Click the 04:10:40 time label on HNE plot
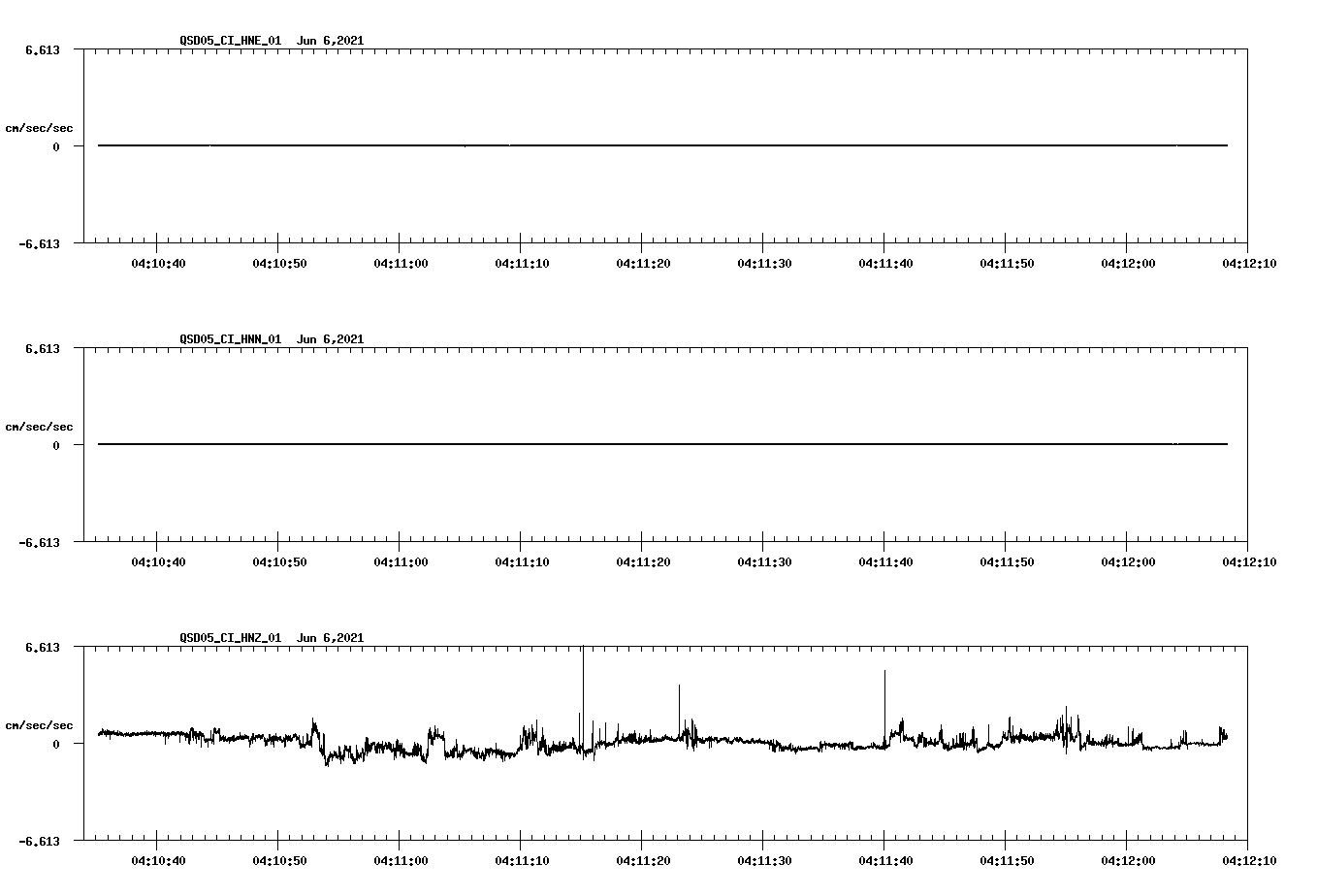The image size is (1317, 896). tap(158, 263)
